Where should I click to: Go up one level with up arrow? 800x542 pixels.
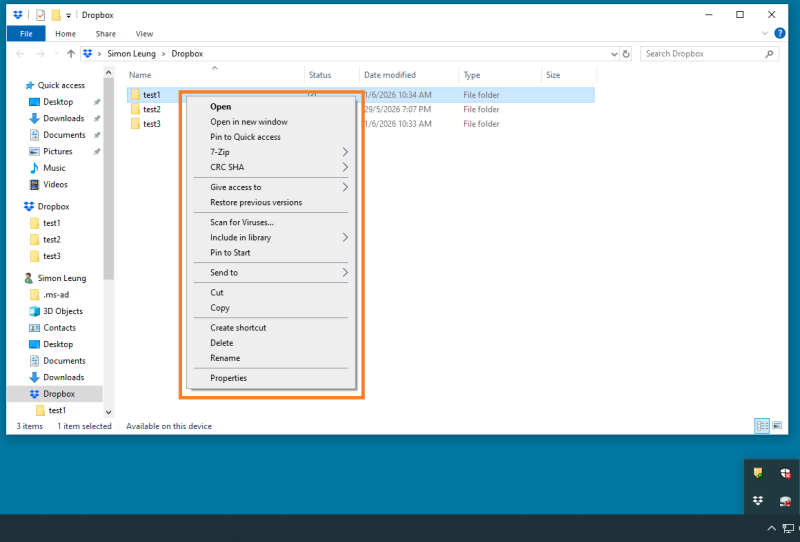click(x=71, y=54)
